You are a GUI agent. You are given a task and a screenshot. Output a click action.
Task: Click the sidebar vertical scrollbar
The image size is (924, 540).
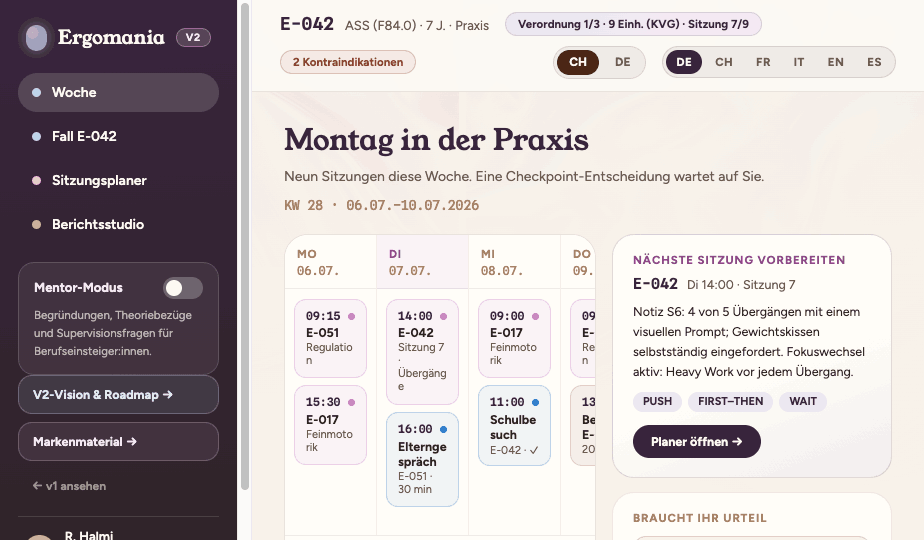tap(245, 248)
